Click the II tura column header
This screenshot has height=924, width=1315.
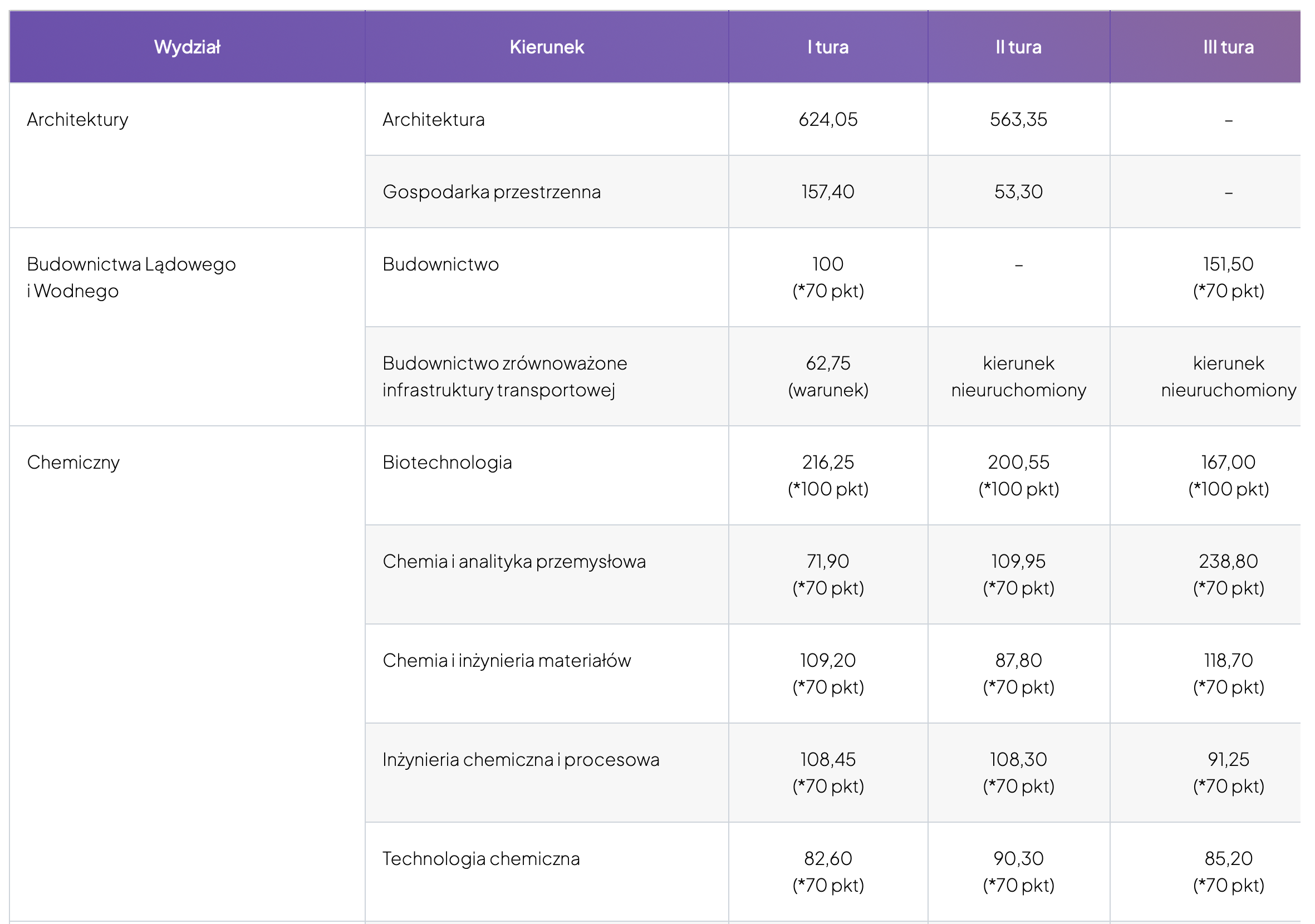point(1018,47)
